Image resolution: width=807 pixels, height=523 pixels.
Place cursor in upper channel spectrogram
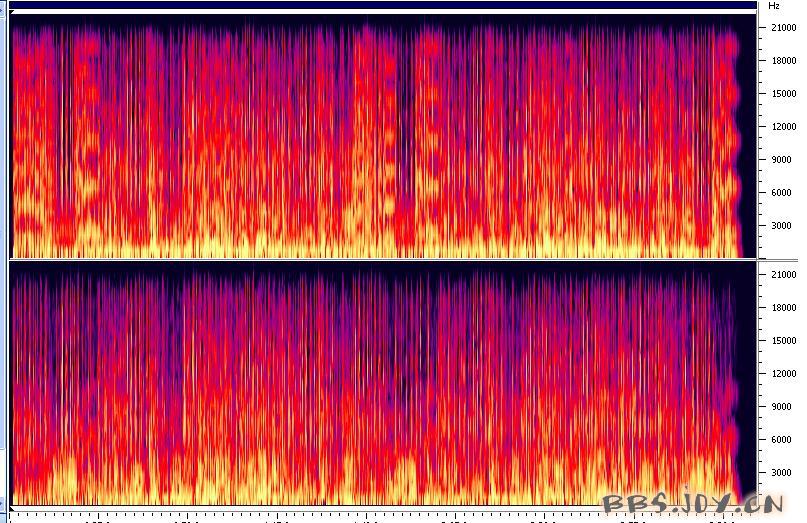tap(383, 136)
